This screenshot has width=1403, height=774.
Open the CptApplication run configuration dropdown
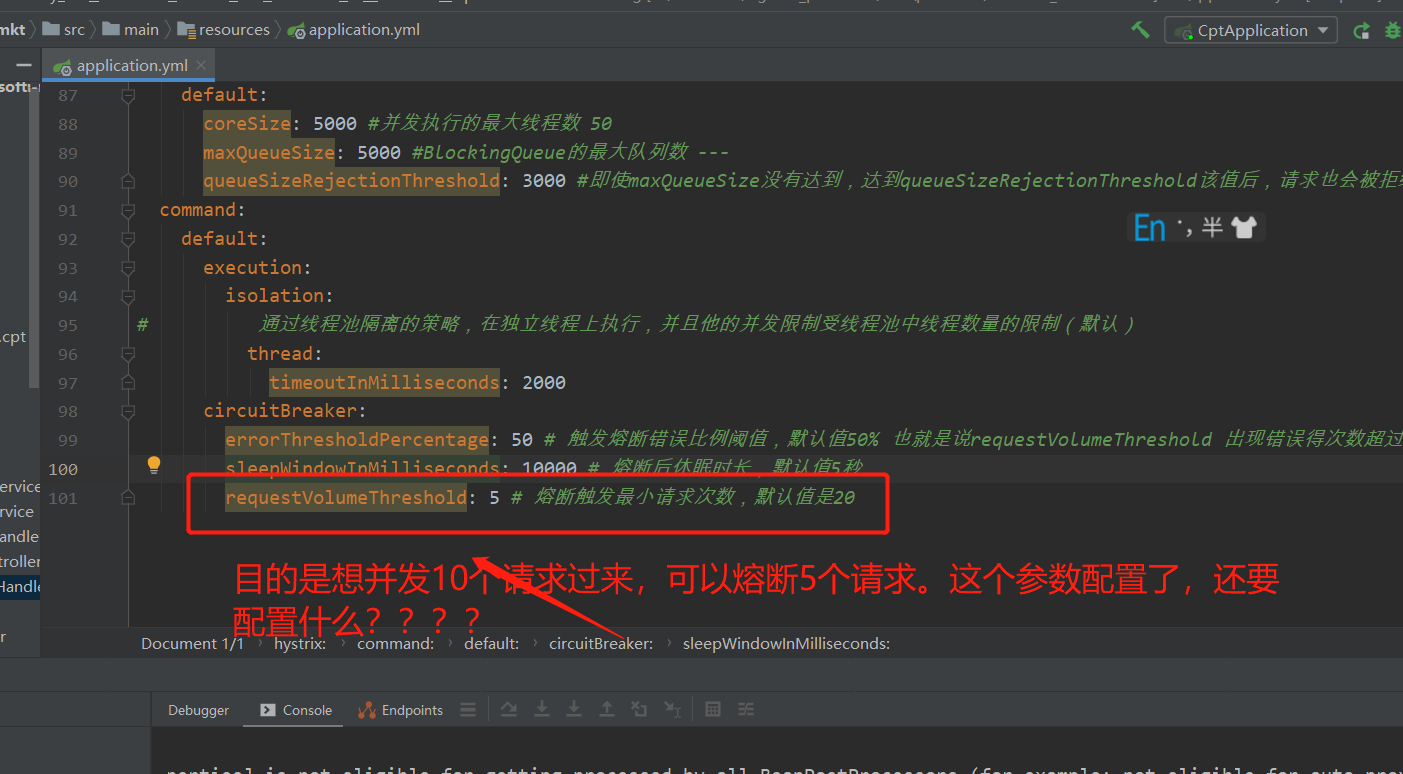(x=1251, y=30)
